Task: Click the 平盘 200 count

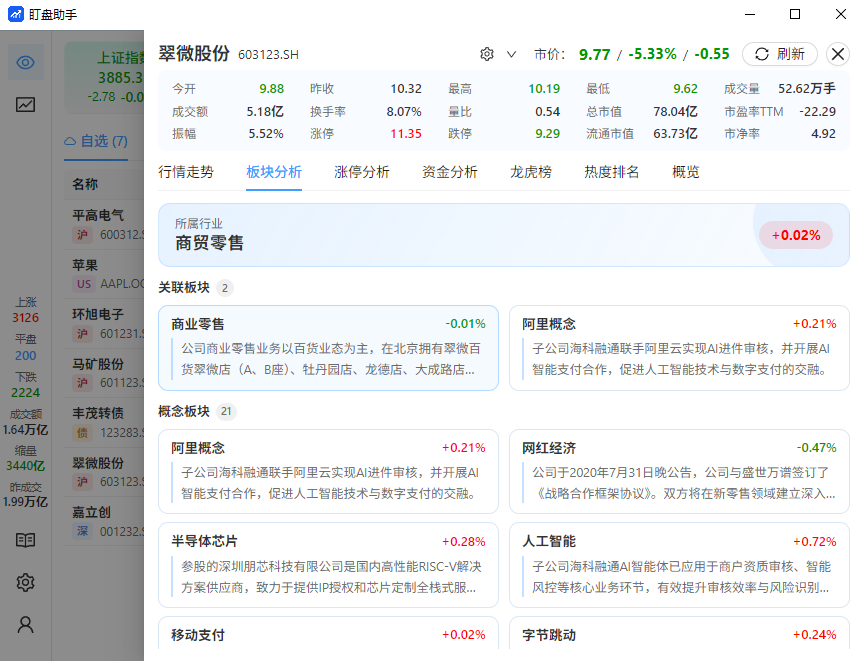Action: pyautogui.click(x=25, y=348)
